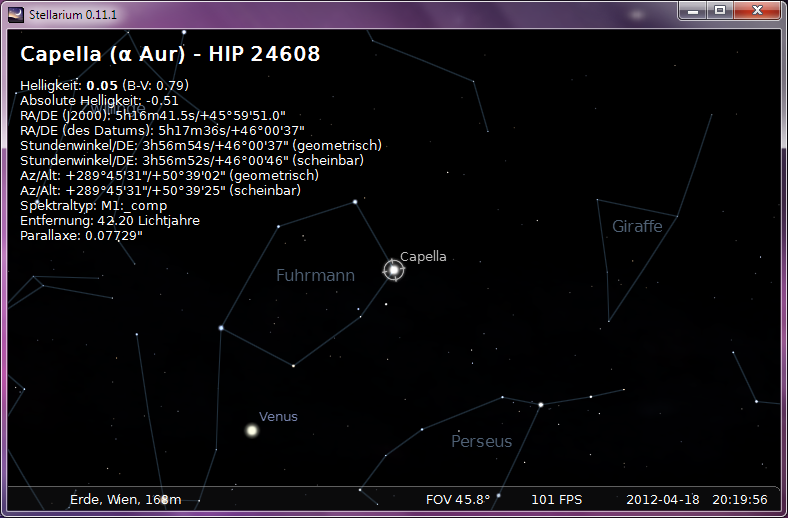This screenshot has width=788, height=518.
Task: Minimize the Stellarium window
Action: (693, 10)
